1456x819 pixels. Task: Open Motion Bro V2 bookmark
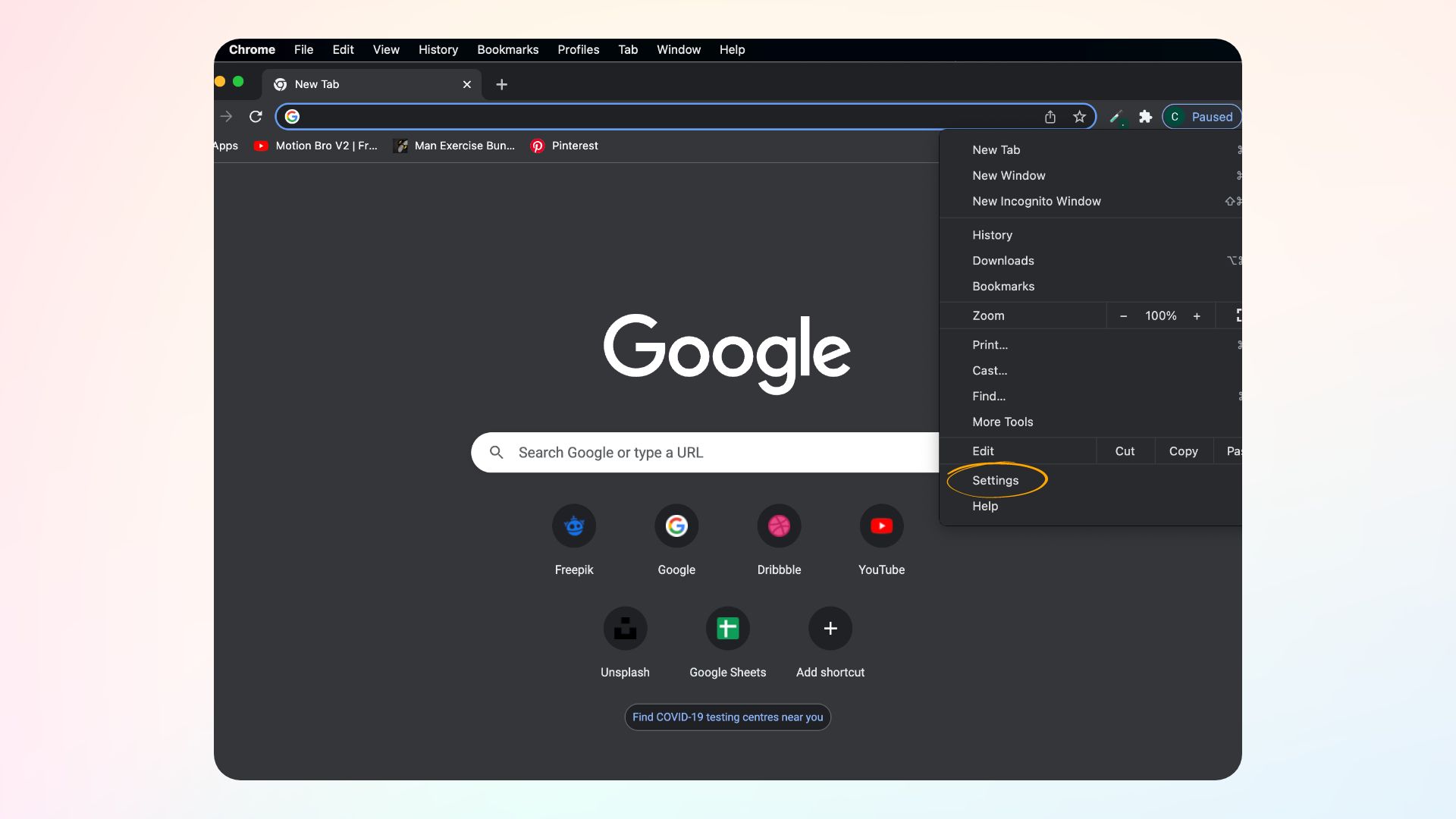(x=315, y=146)
